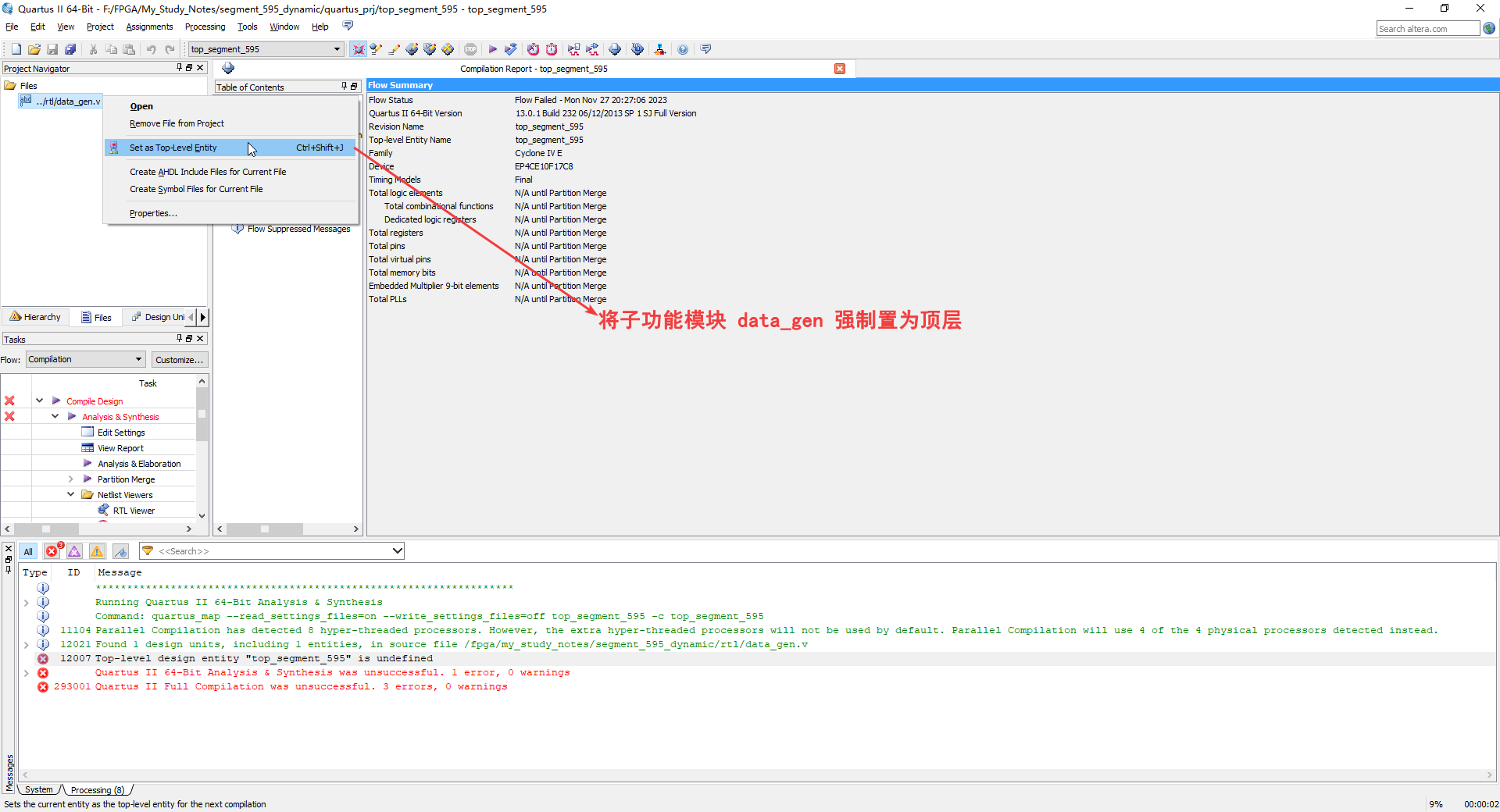Click the first red stopwatch timing icon
This screenshot has height=812, width=1500.
[x=533, y=49]
